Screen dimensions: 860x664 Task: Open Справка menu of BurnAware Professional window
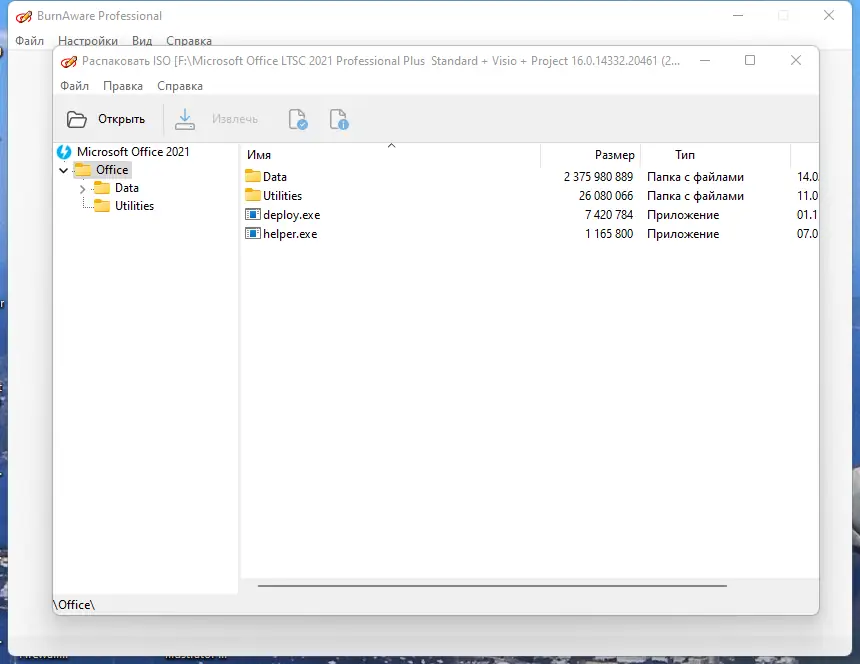(189, 41)
